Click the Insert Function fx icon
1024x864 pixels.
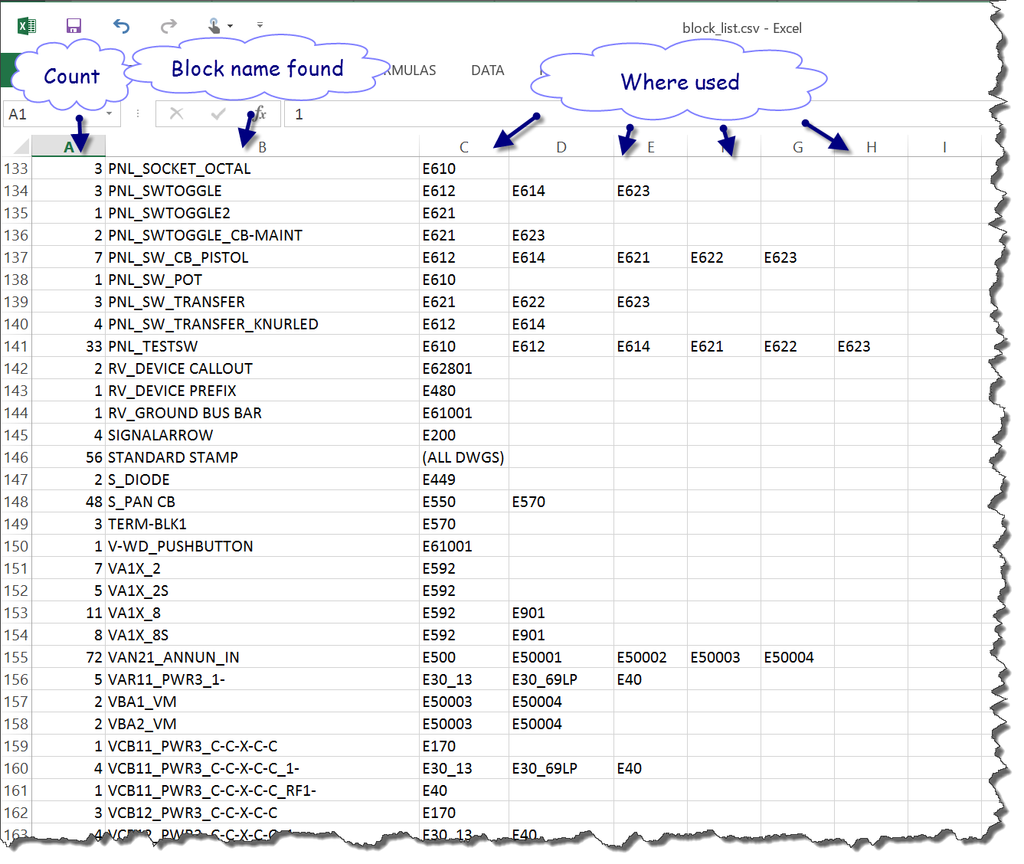coord(259,114)
